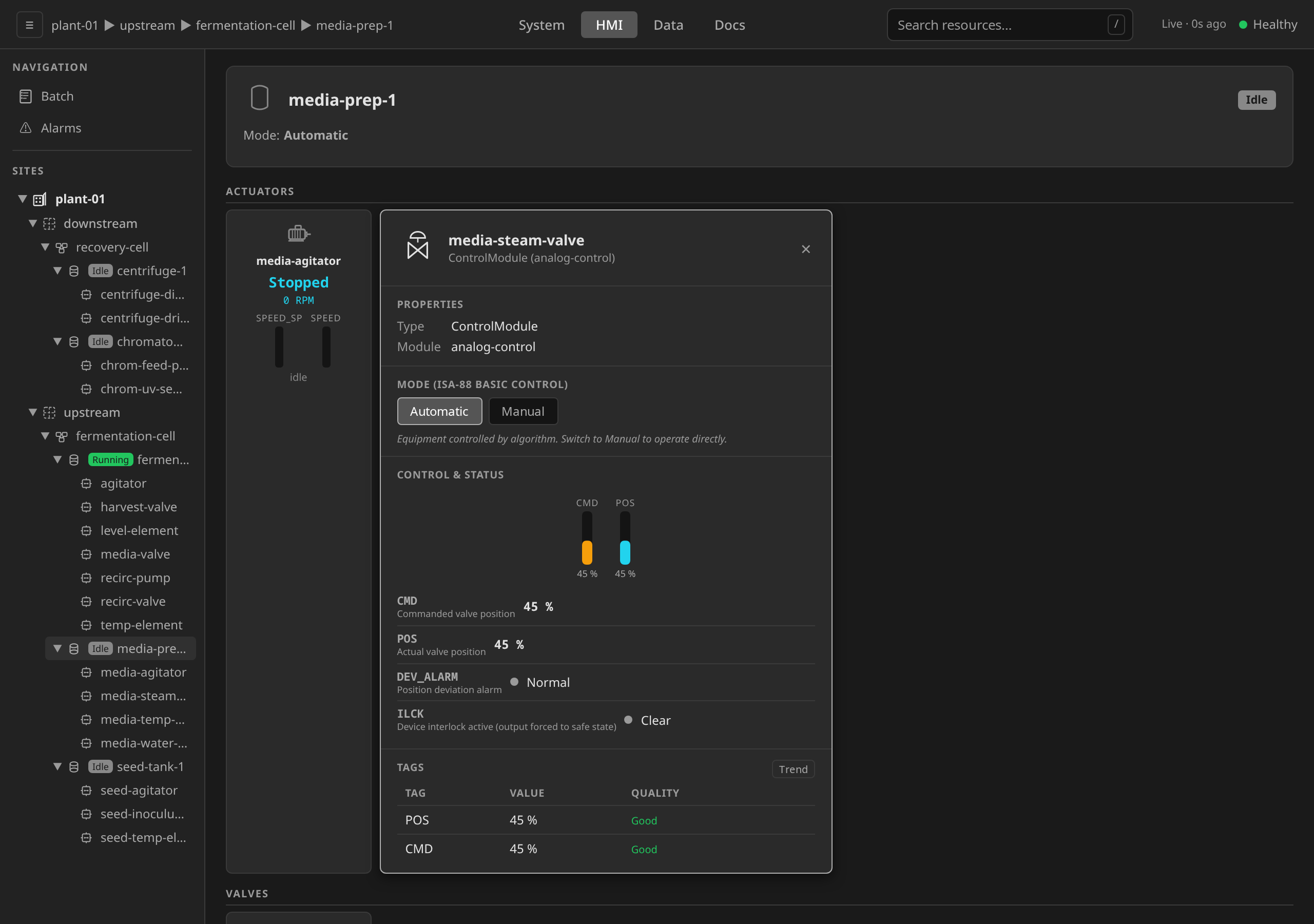This screenshot has height=924, width=1314.
Task: Click the CMD row Good quality value
Action: pos(644,850)
